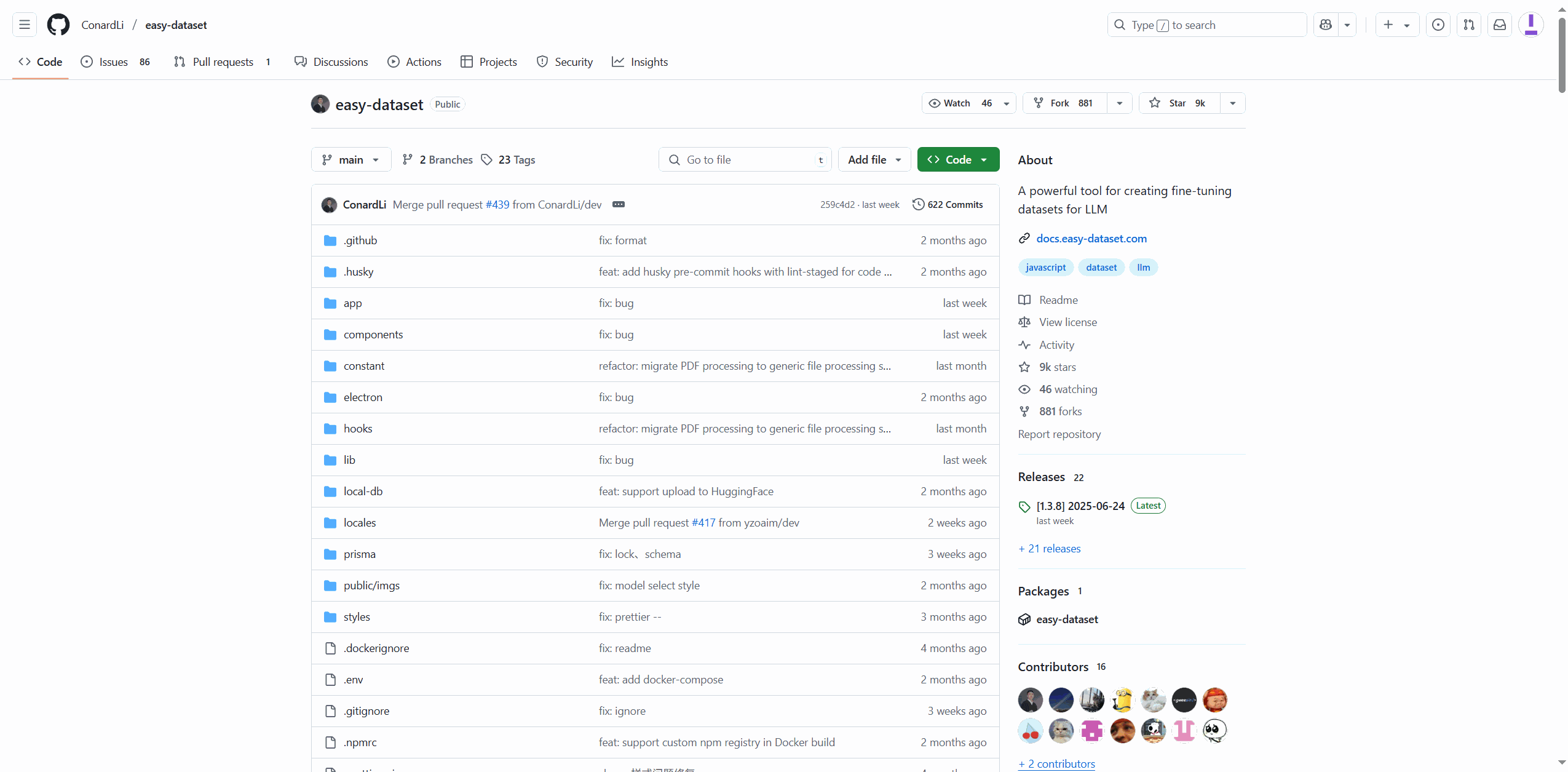
Task: Open the user profile avatar menu
Action: point(1530,25)
